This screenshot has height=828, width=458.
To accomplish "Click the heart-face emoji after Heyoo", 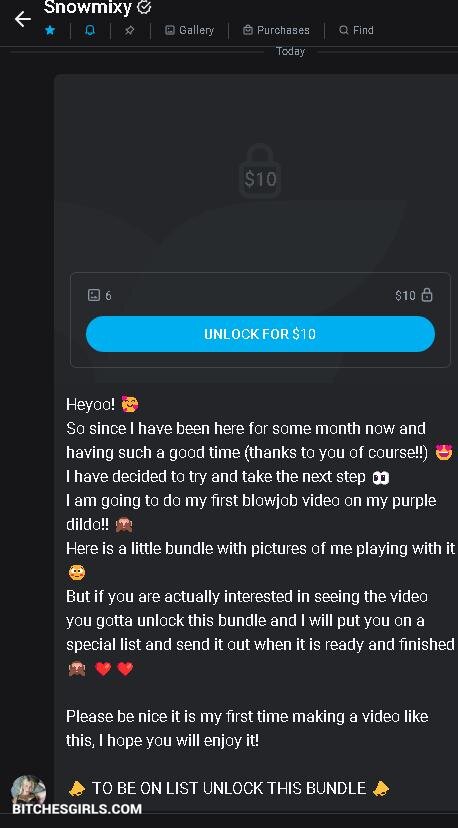I will point(130,404).
